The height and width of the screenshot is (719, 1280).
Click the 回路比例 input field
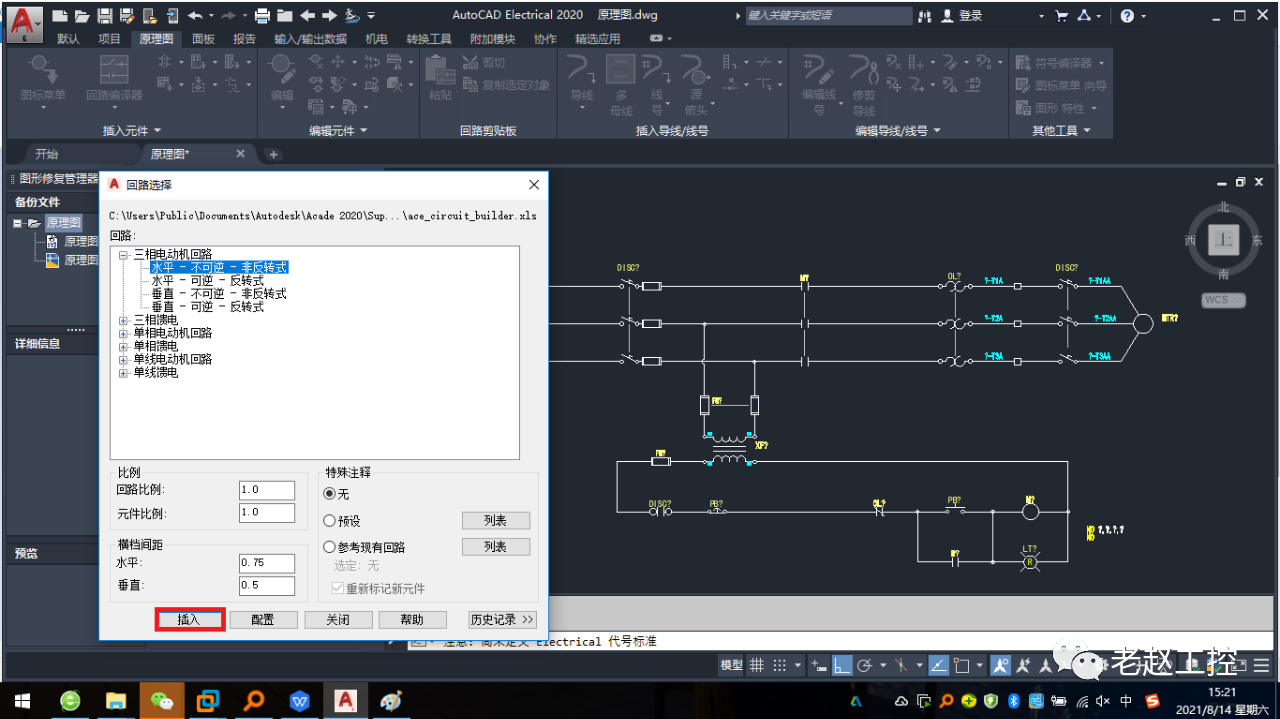click(x=267, y=490)
